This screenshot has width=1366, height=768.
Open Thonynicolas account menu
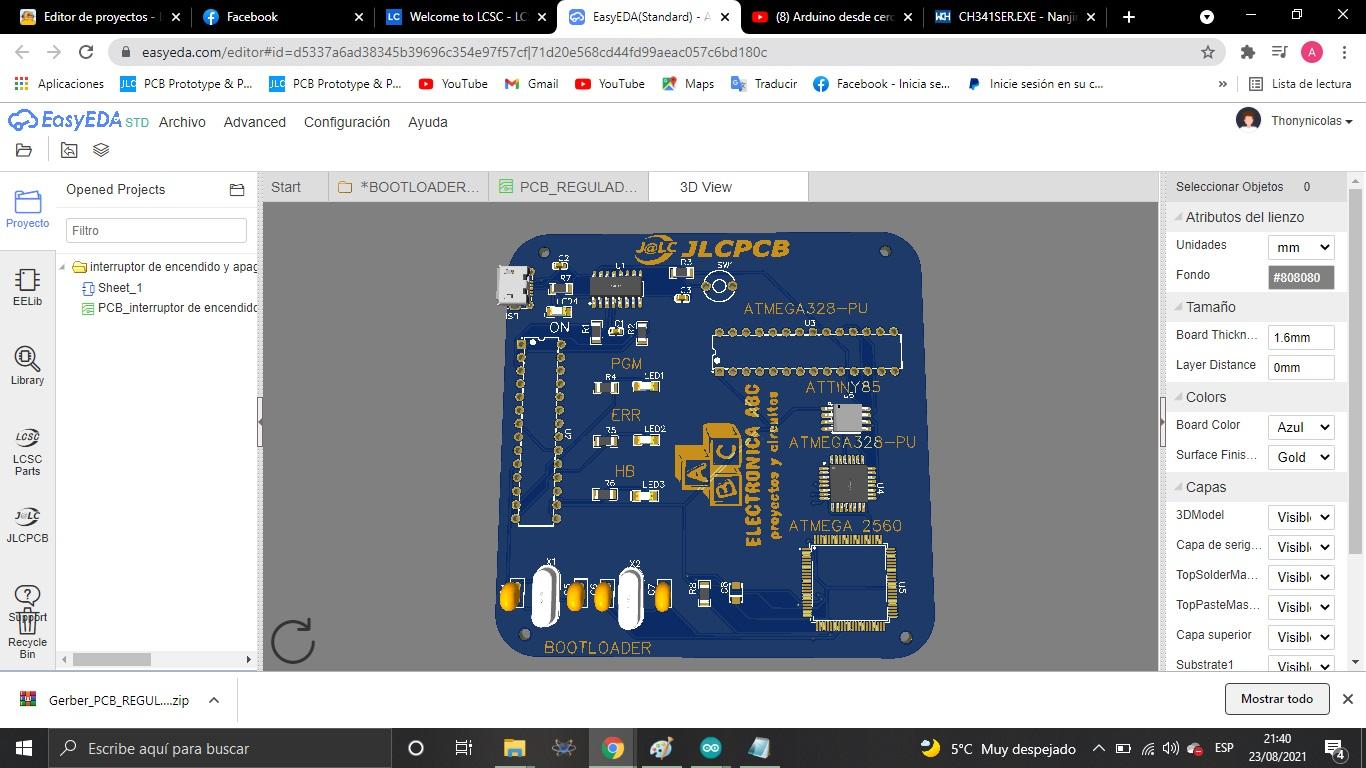coord(1312,121)
